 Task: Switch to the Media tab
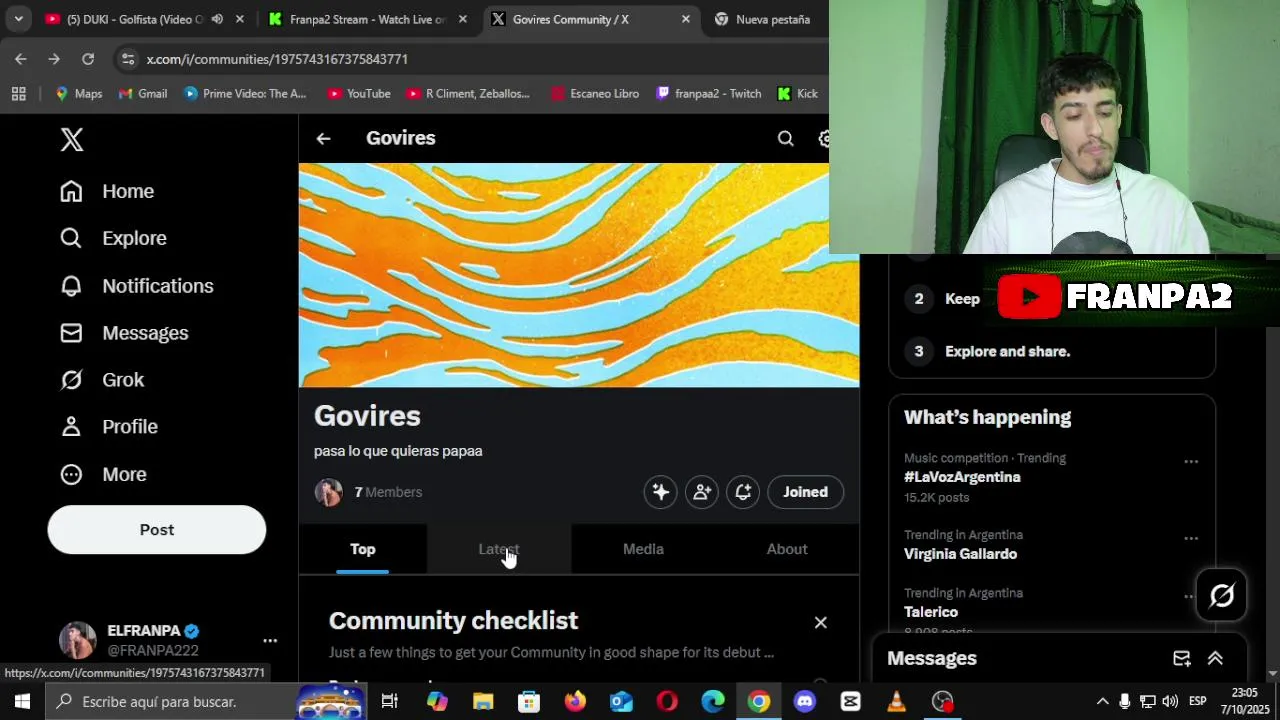click(x=643, y=549)
